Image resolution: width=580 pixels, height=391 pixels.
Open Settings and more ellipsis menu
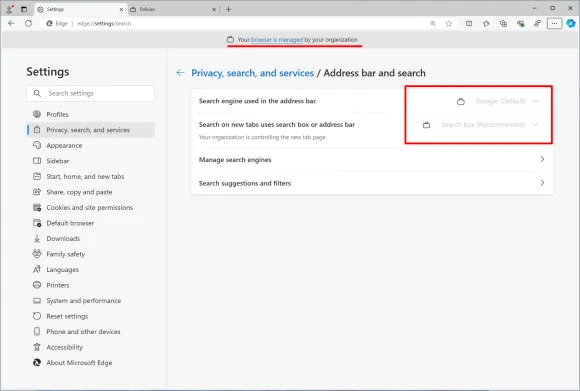554,23
